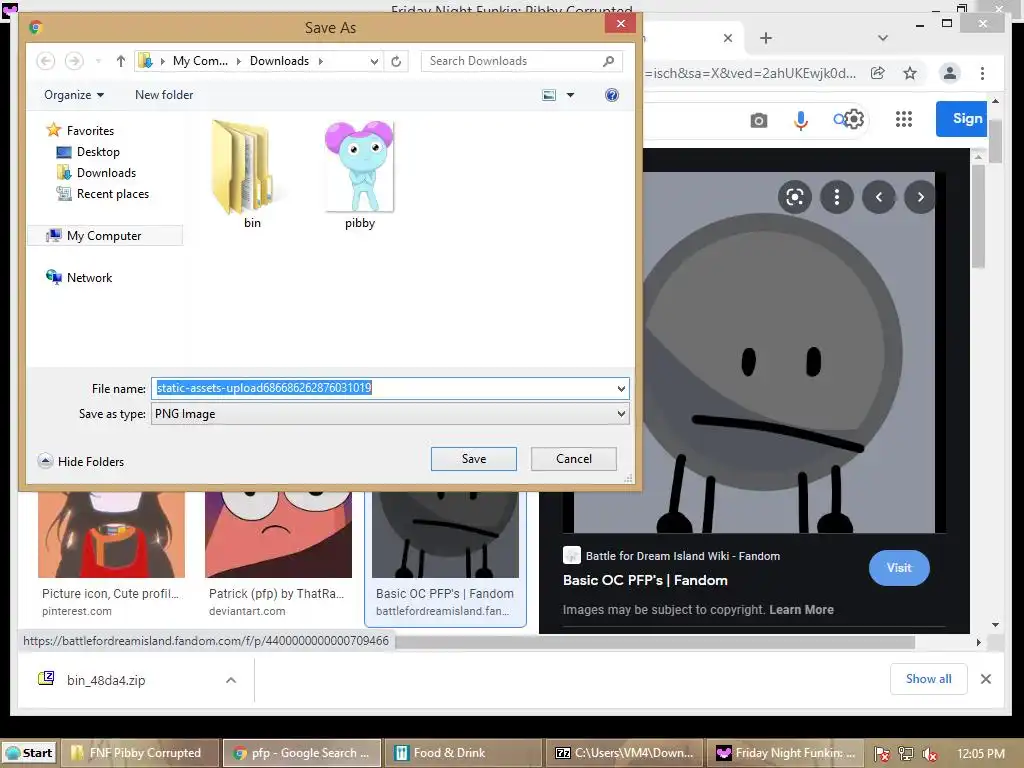Screen dimensions: 1024x768
Task: Open the Organize menu
Action: coord(74,95)
